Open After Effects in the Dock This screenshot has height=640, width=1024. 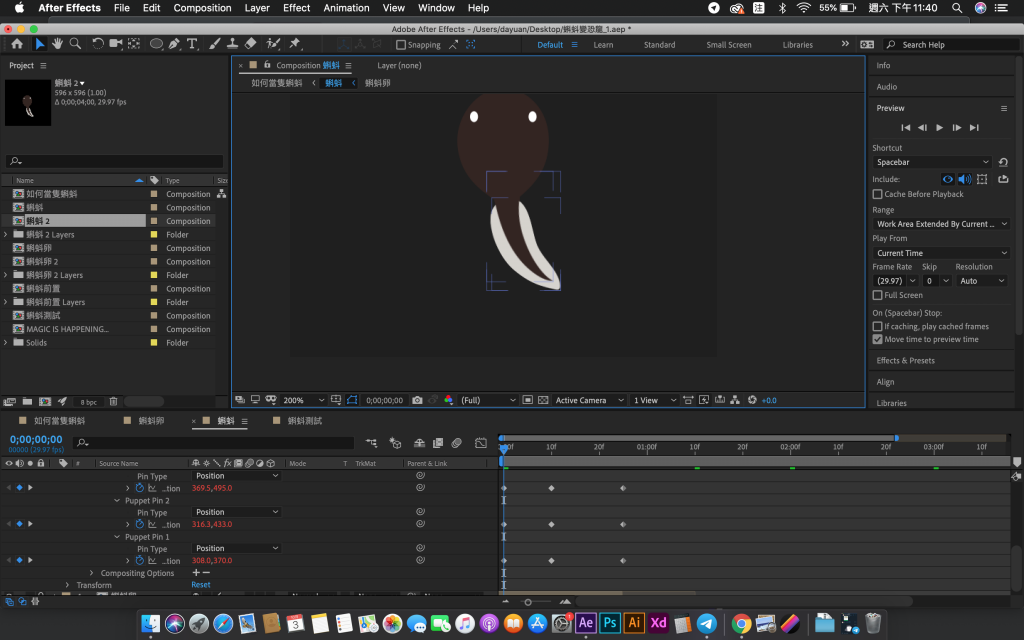click(x=586, y=623)
